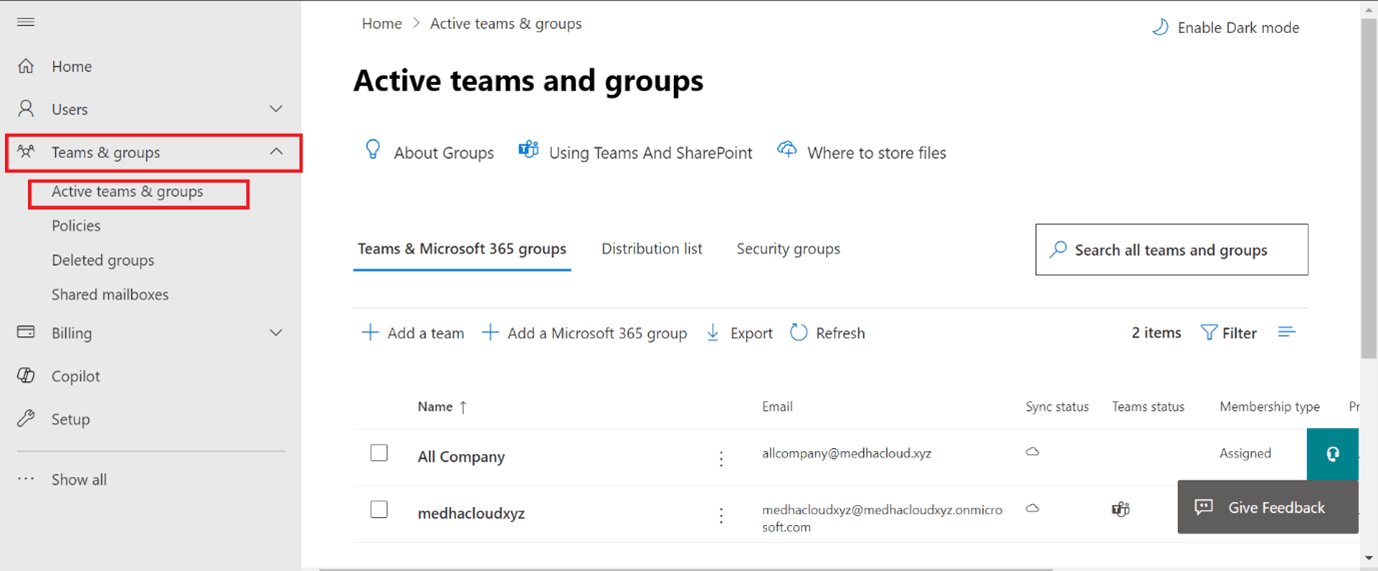
Task: Open Using Teams And SharePoint link
Action: 651,153
